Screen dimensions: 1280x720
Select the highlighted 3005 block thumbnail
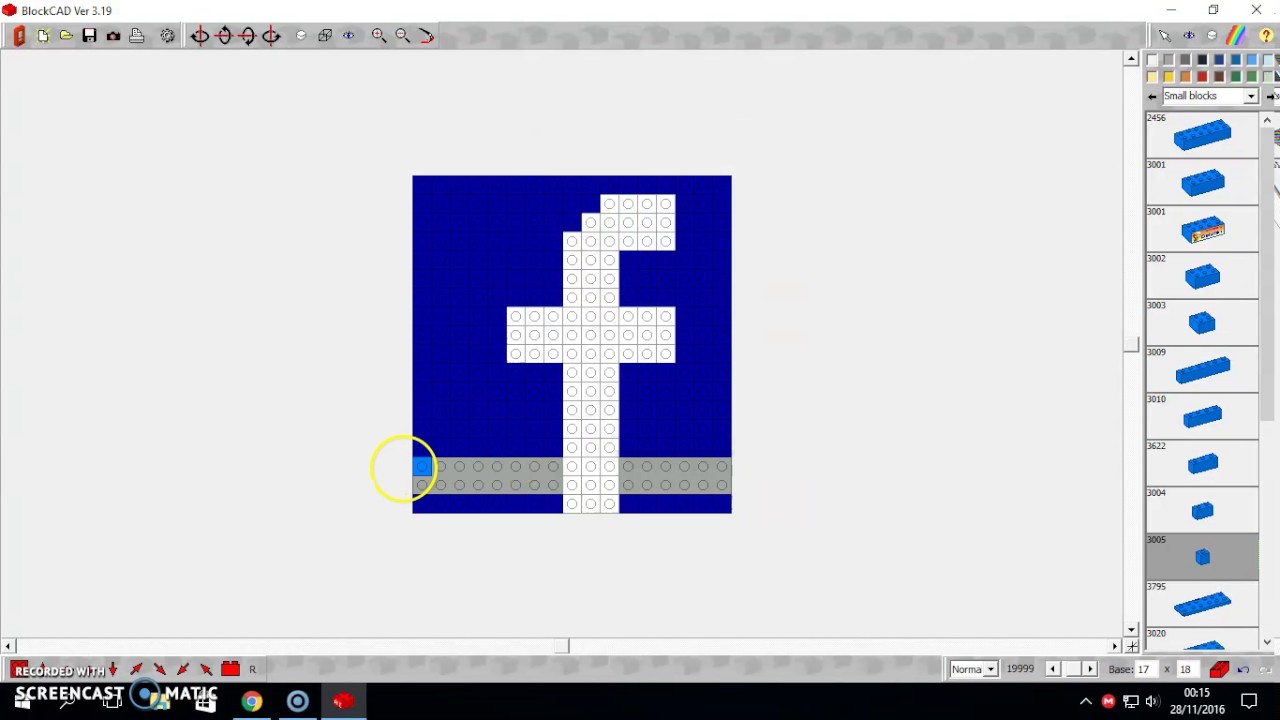[1202, 557]
